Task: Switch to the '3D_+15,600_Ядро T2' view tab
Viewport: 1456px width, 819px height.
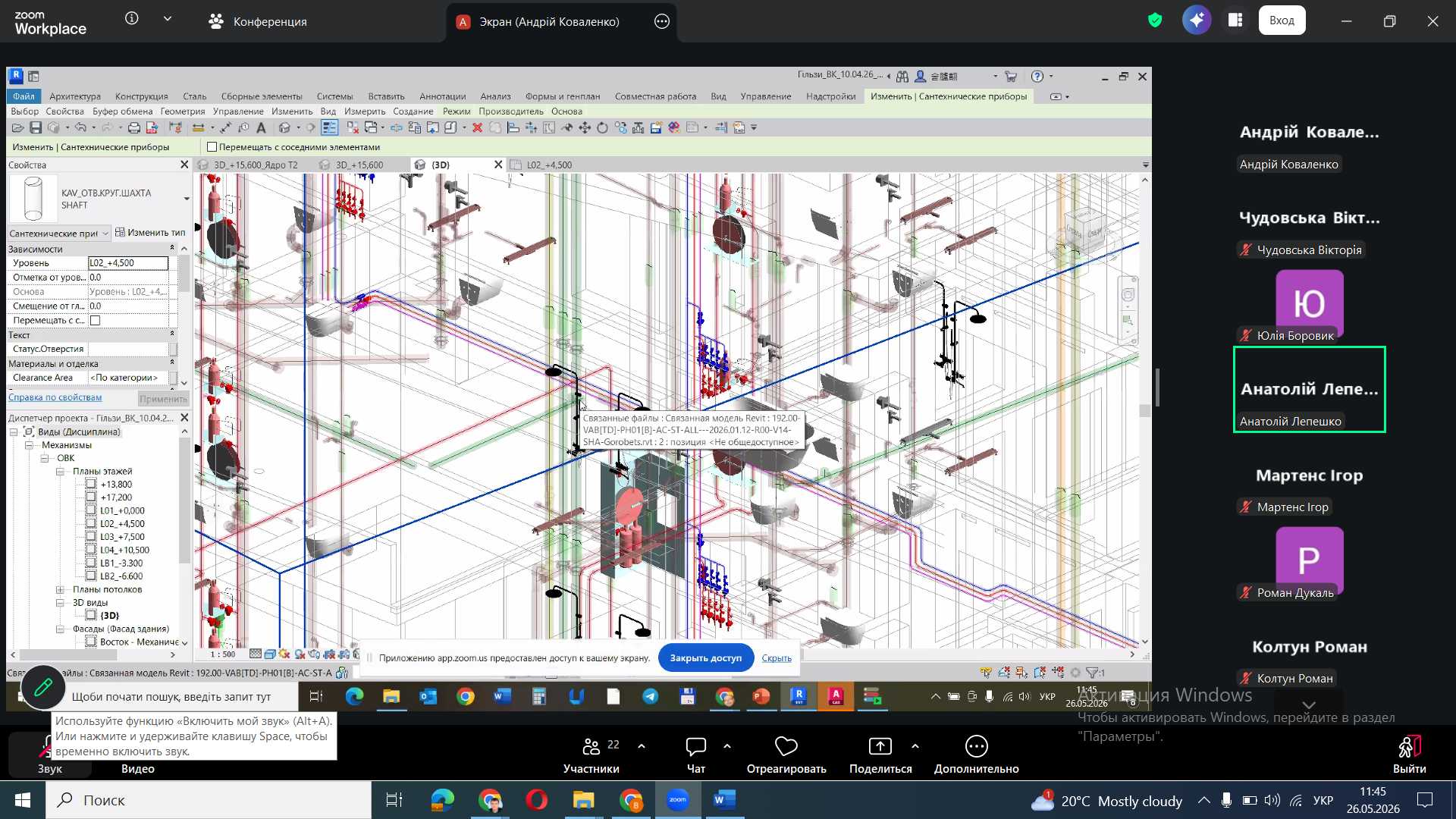Action: tap(255, 165)
